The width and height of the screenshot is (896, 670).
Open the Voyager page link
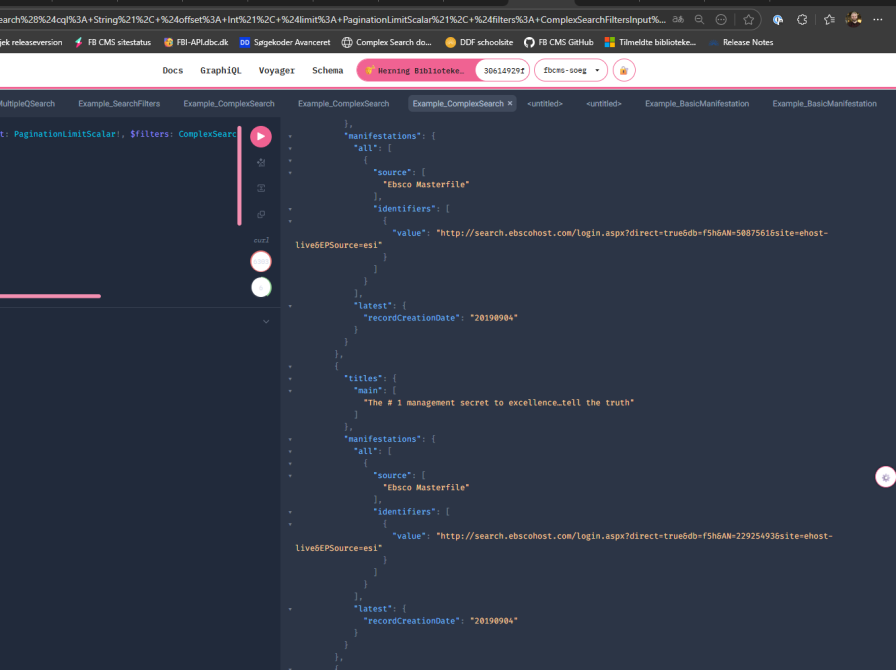[276, 71]
